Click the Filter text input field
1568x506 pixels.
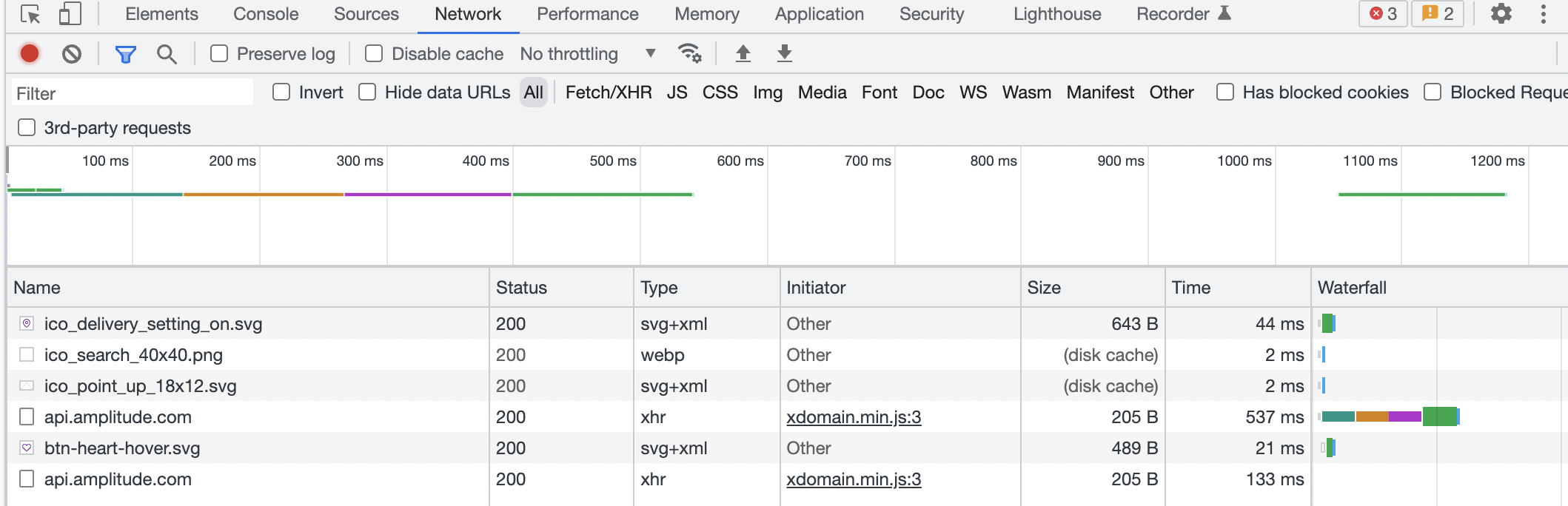pyautogui.click(x=133, y=93)
